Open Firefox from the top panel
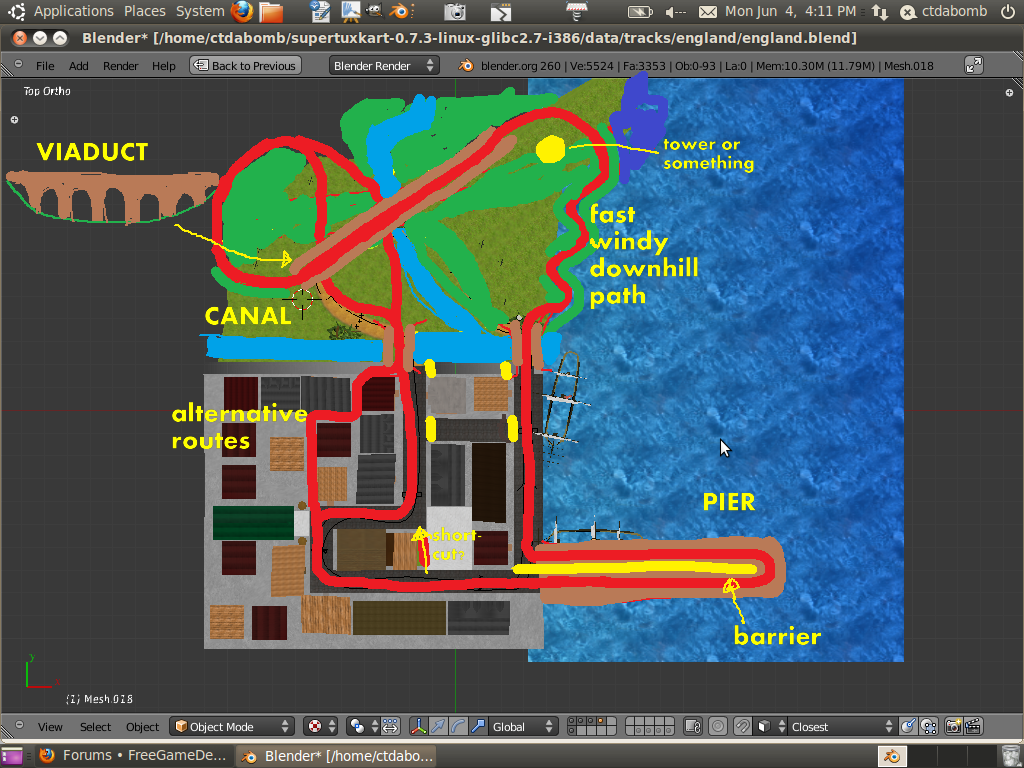The image size is (1024, 768). [x=242, y=12]
